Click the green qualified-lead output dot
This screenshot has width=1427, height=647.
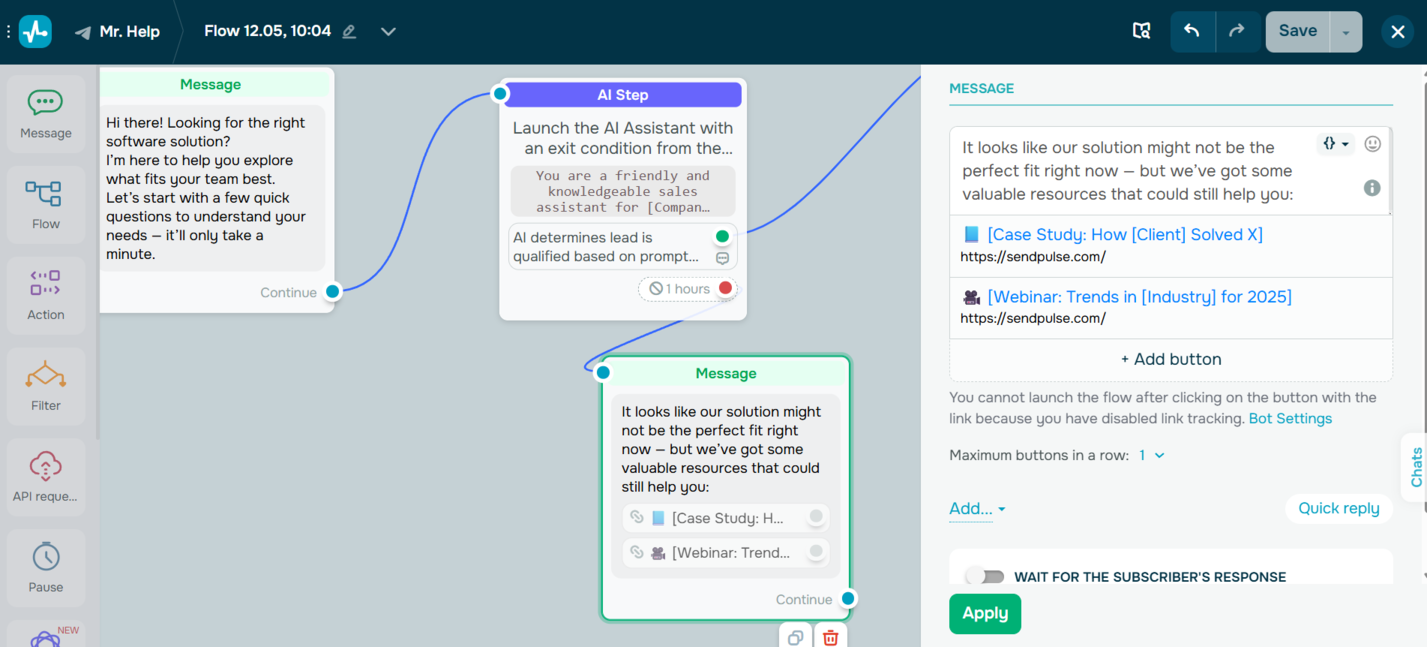coord(722,237)
